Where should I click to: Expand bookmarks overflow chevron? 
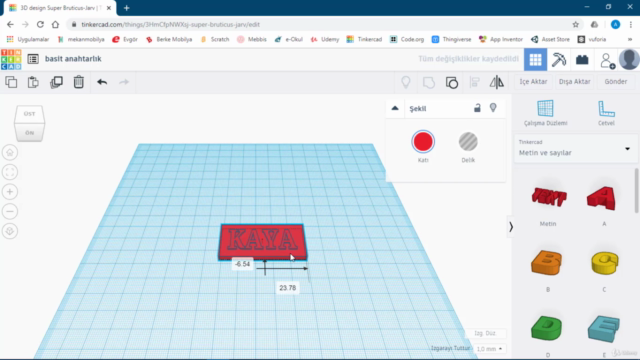(x=629, y=39)
